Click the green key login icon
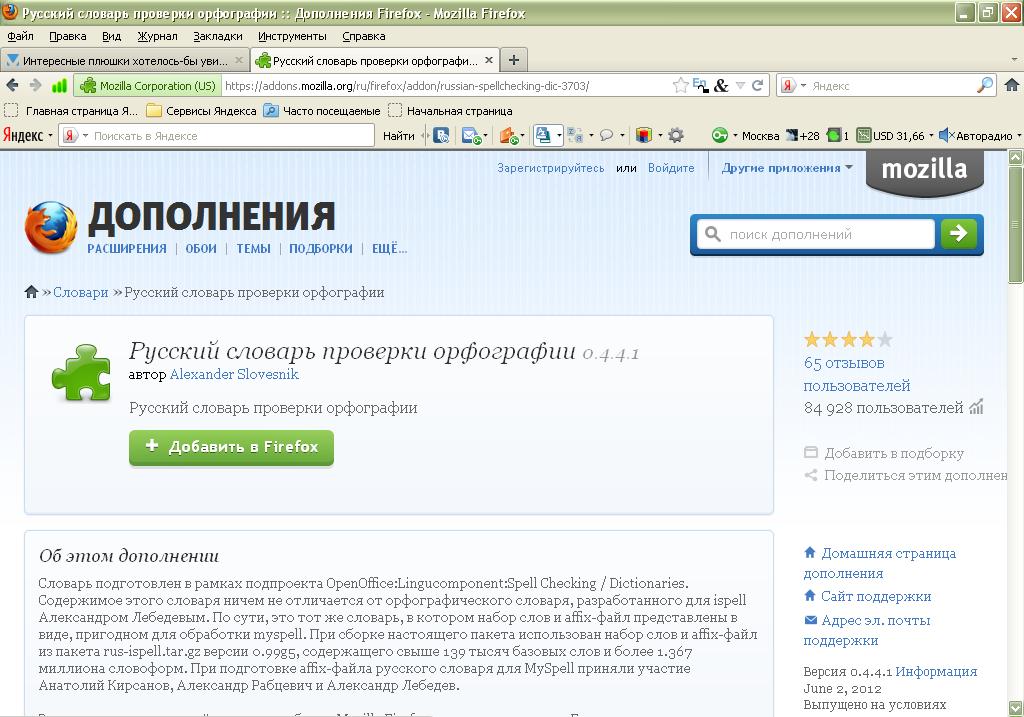This screenshot has width=1024, height=717. click(720, 135)
